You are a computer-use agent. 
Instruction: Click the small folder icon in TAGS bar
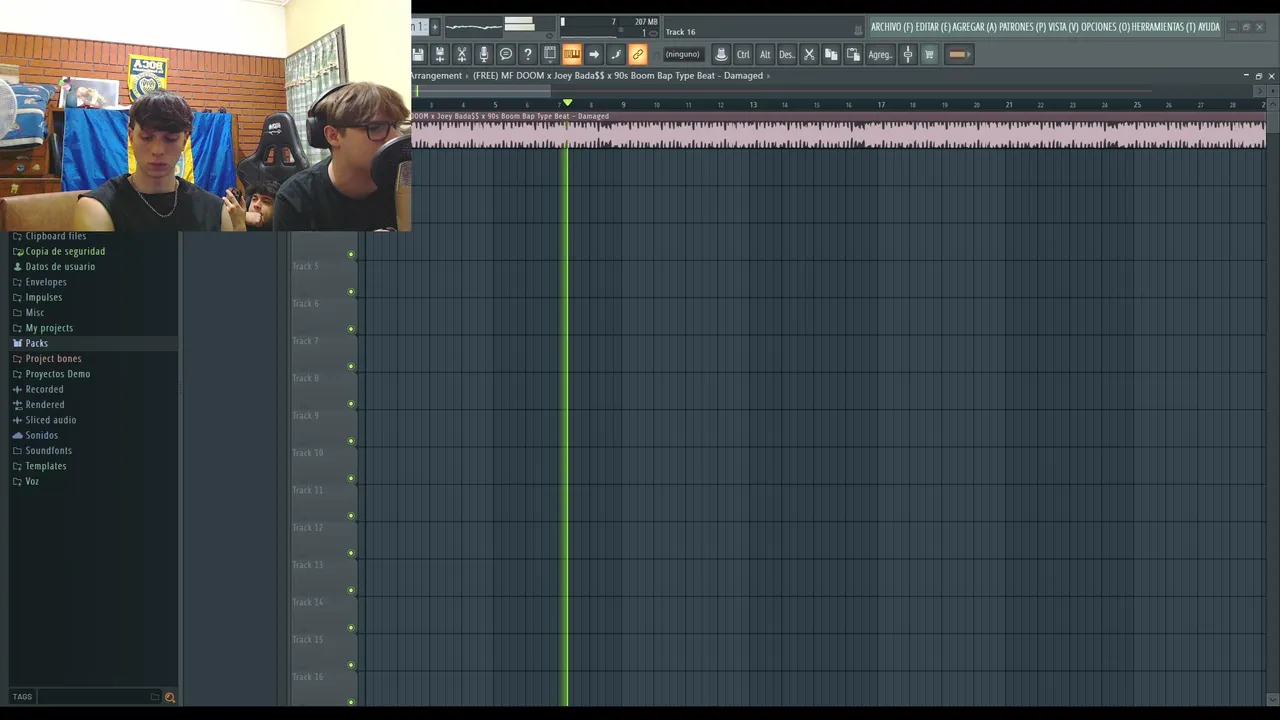click(x=155, y=697)
